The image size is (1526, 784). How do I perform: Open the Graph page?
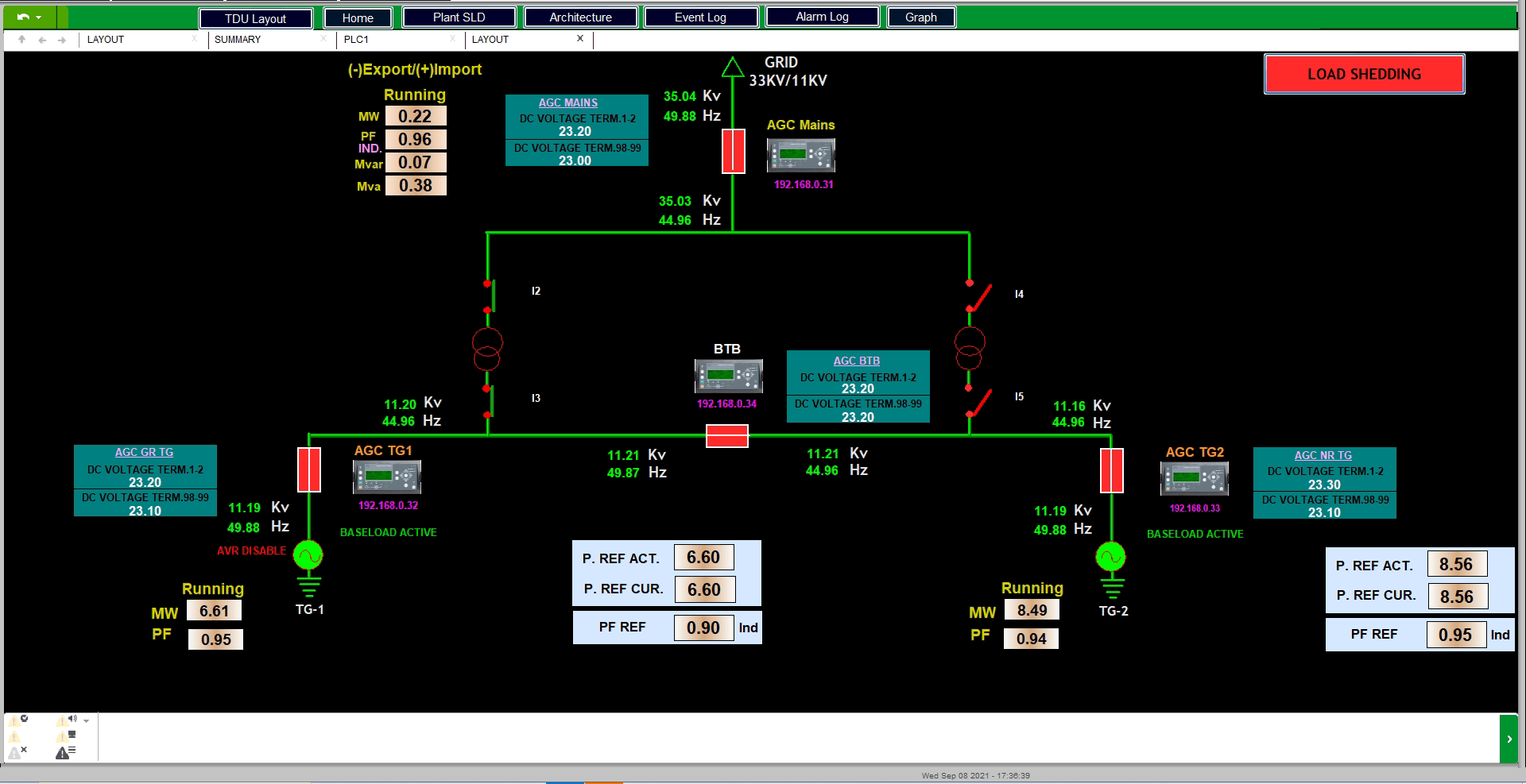coord(921,17)
